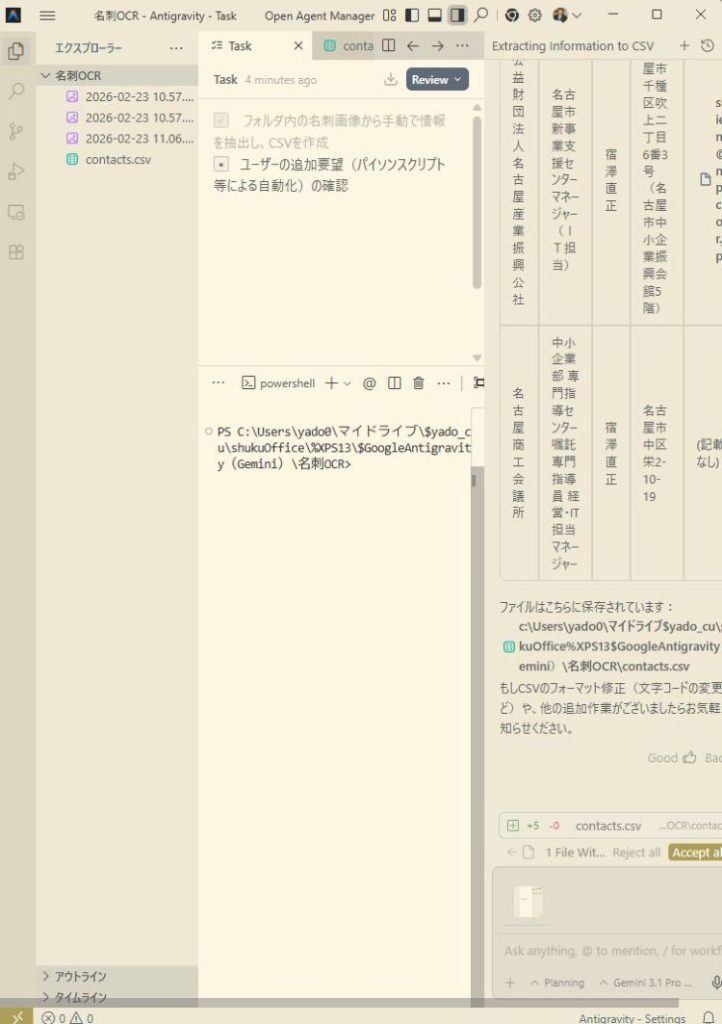Collapse the 名刺OCR folder
722x1024 pixels.
tap(78, 76)
